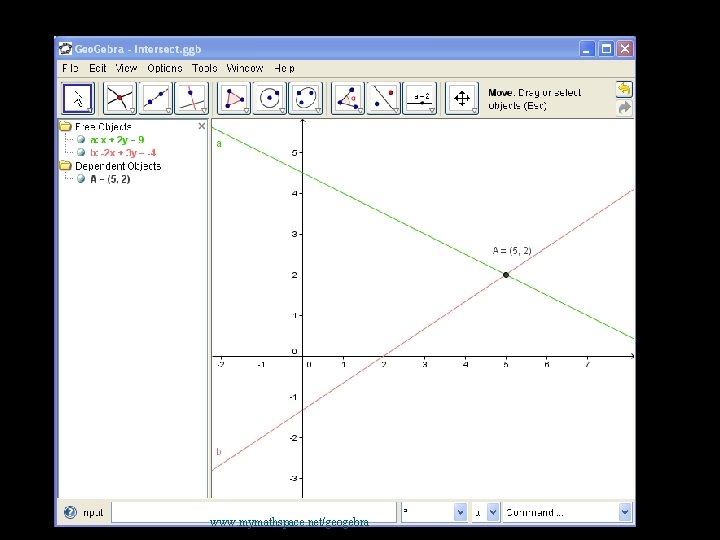Screen dimensions: 720x540
Task: Open the Window menu
Action: [245, 68]
